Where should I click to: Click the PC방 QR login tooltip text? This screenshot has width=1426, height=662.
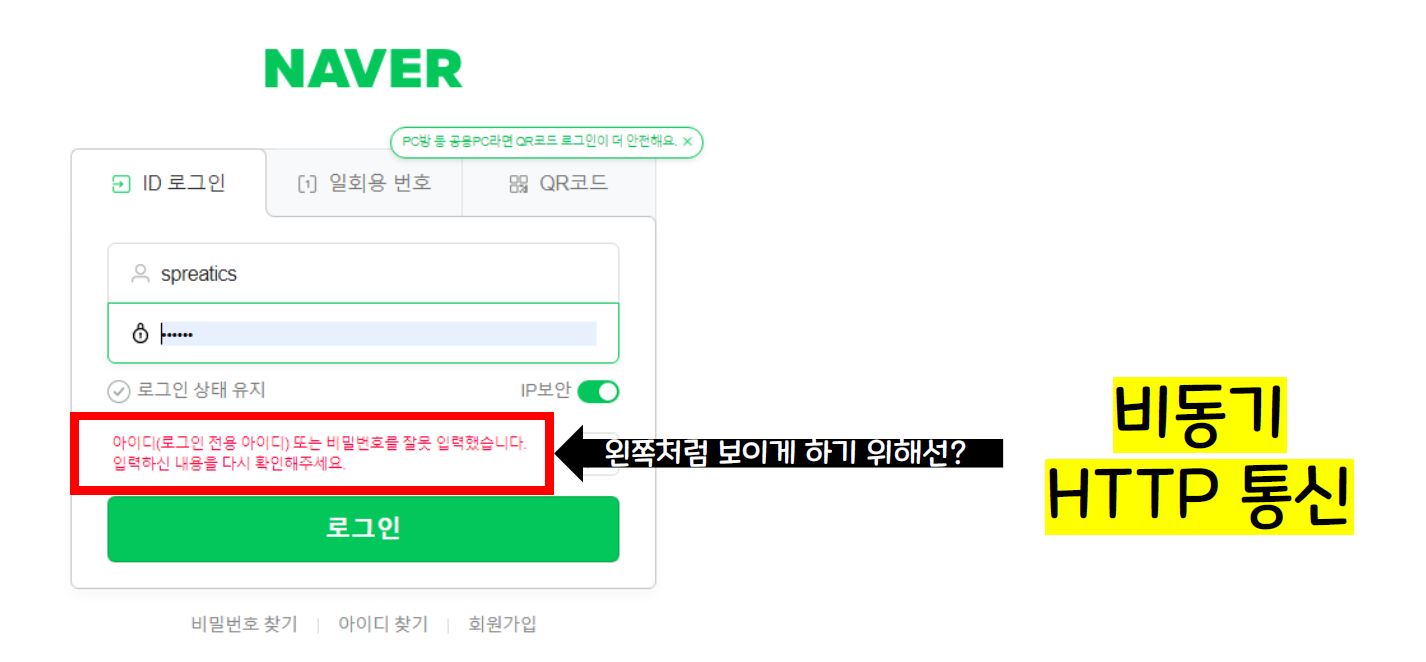[539, 142]
